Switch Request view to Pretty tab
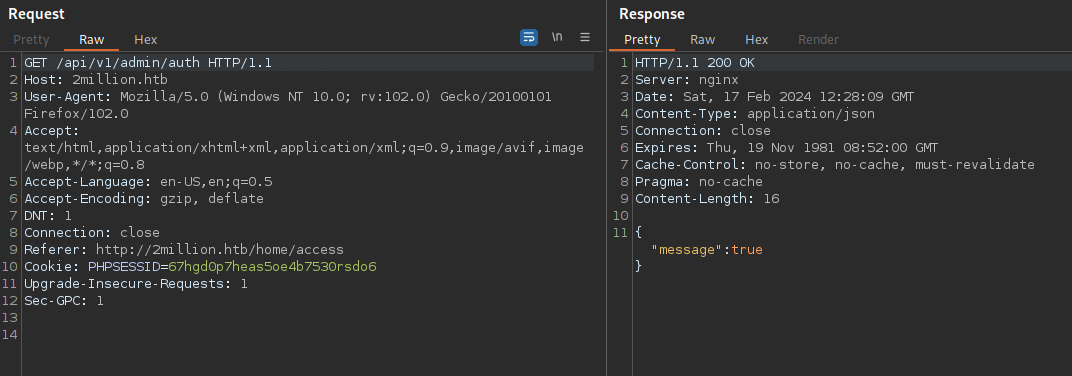The image size is (1072, 376). click(x=31, y=40)
